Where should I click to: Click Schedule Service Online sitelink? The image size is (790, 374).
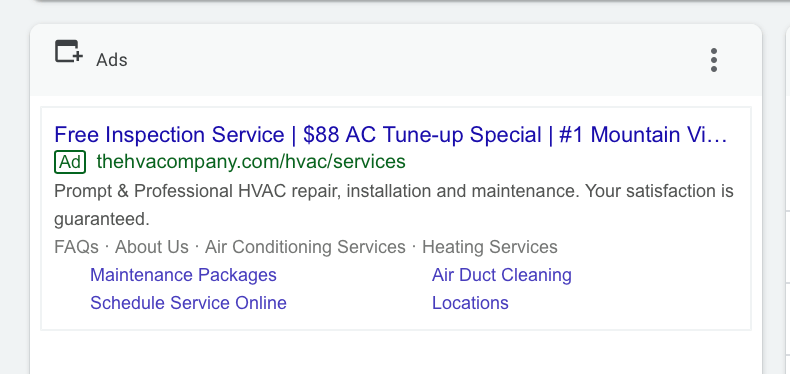tap(188, 303)
